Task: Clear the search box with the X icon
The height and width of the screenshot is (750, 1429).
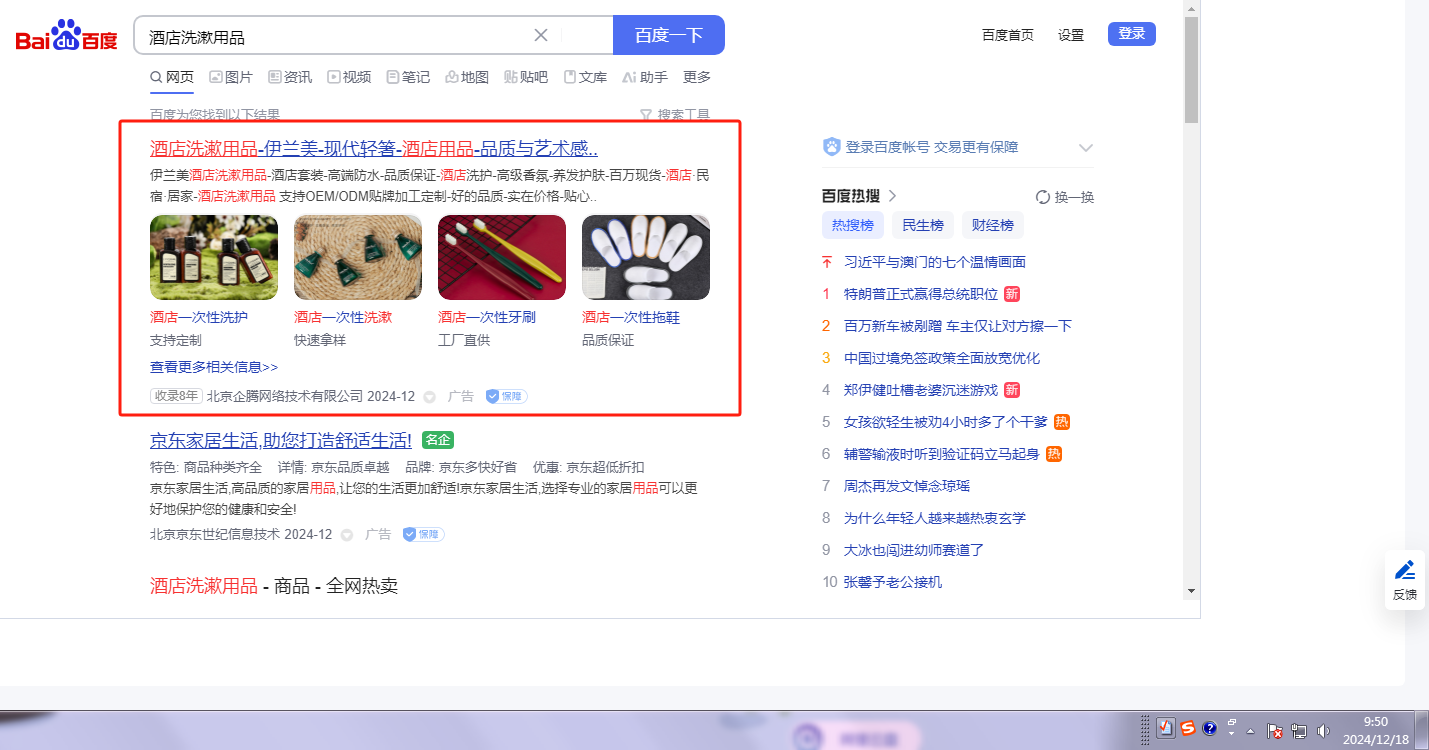Action: 541,35
